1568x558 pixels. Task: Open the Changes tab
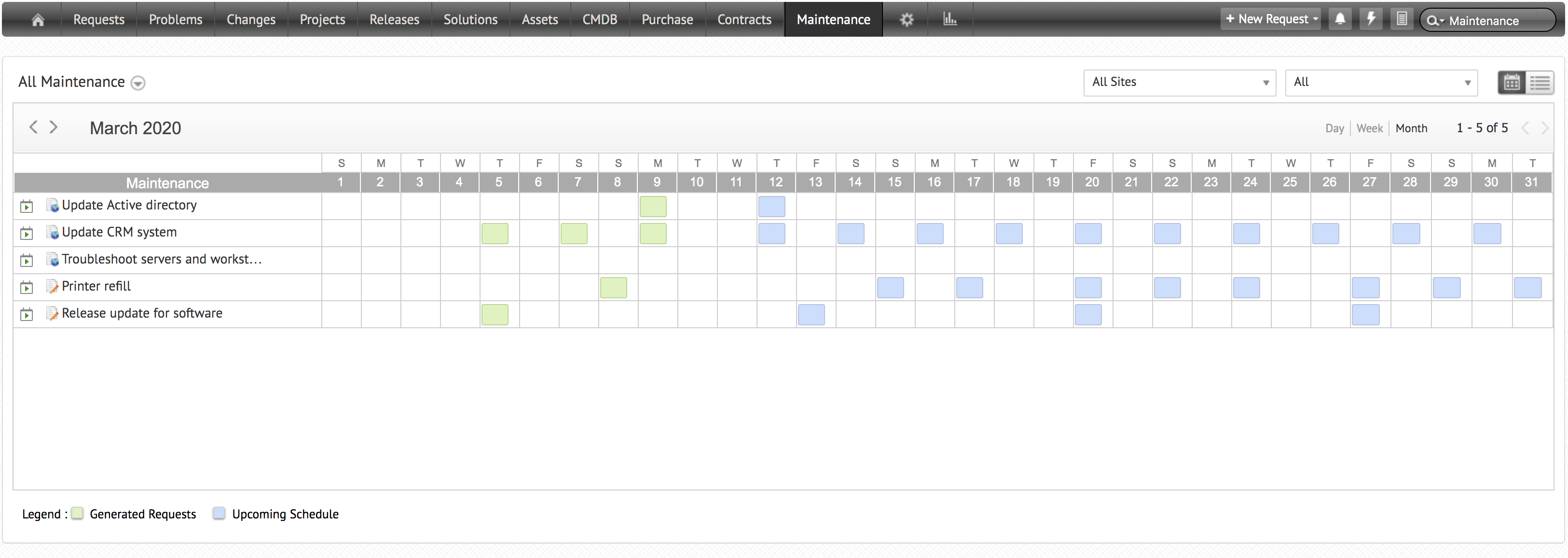[251, 19]
